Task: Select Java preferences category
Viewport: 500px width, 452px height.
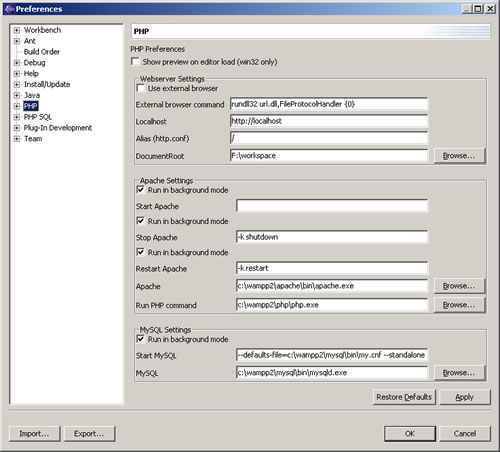Action: point(32,95)
